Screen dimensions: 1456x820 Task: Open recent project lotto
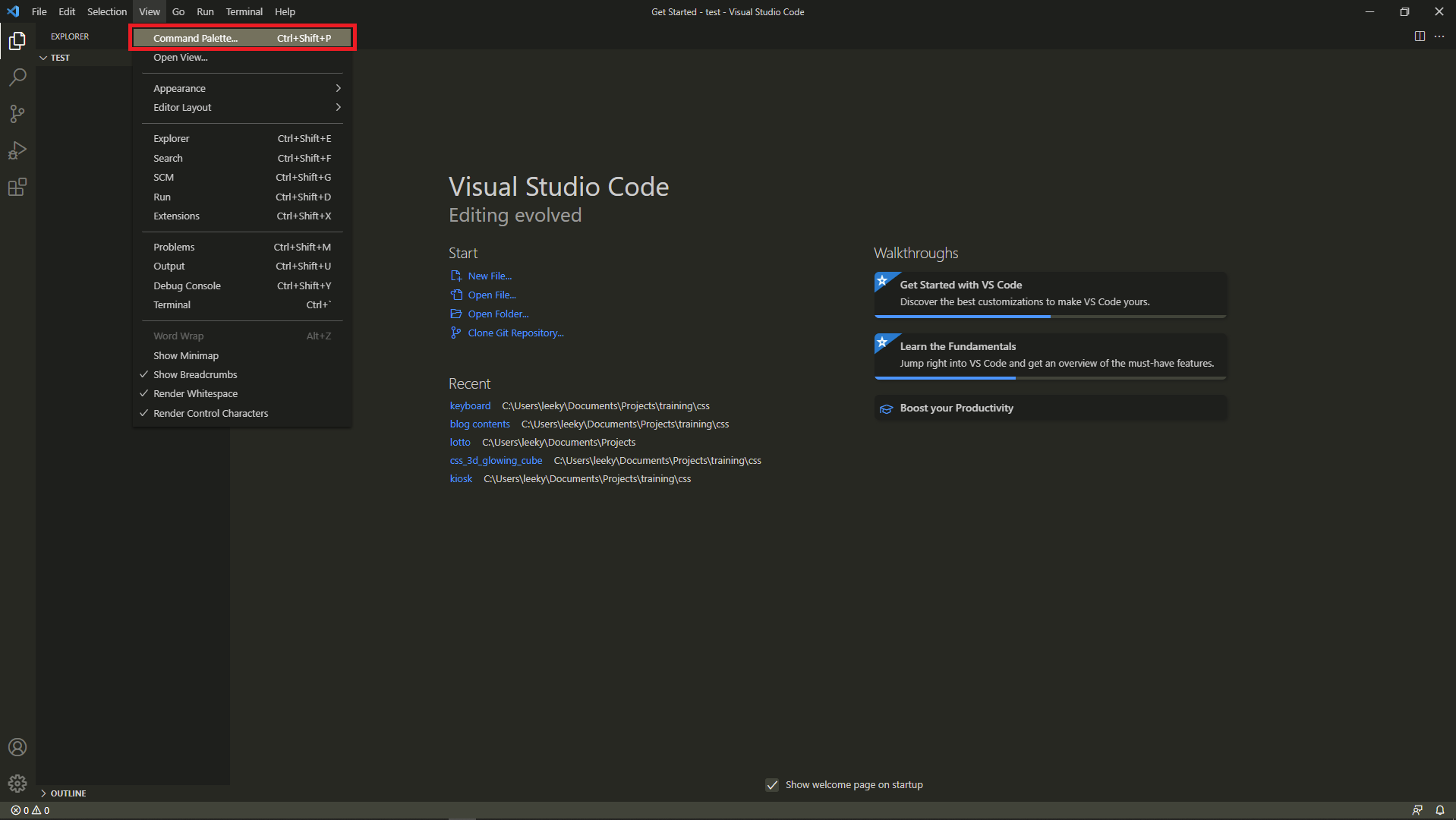[460, 442]
